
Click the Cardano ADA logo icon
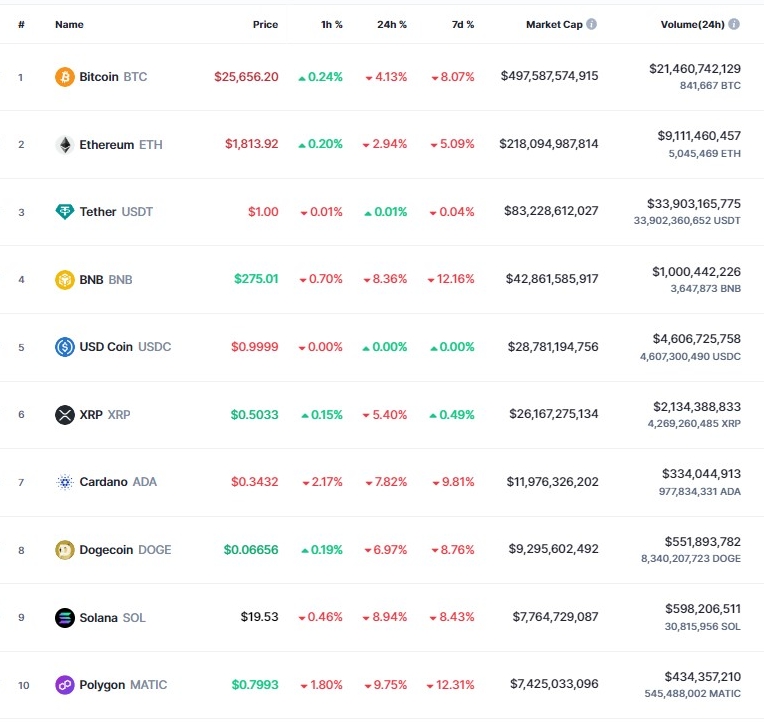tap(64, 482)
